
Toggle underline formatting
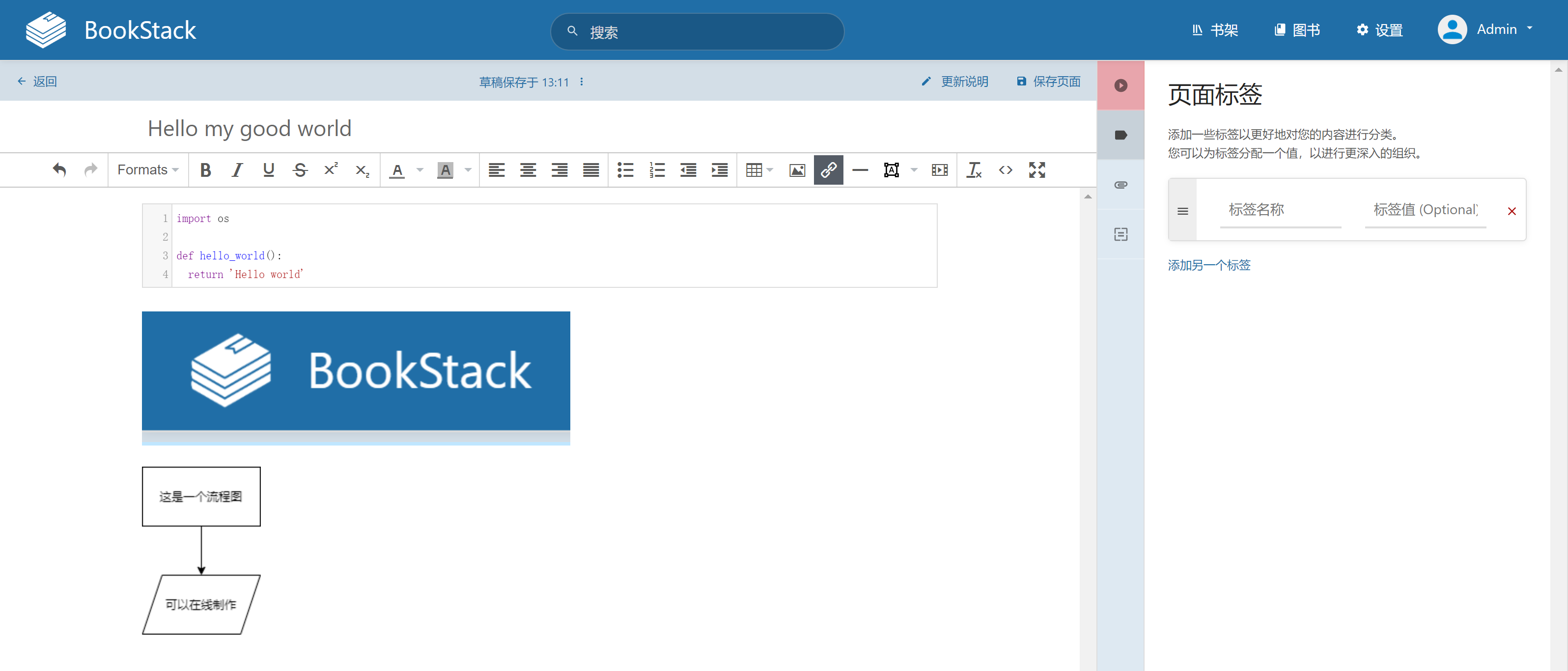pos(268,170)
